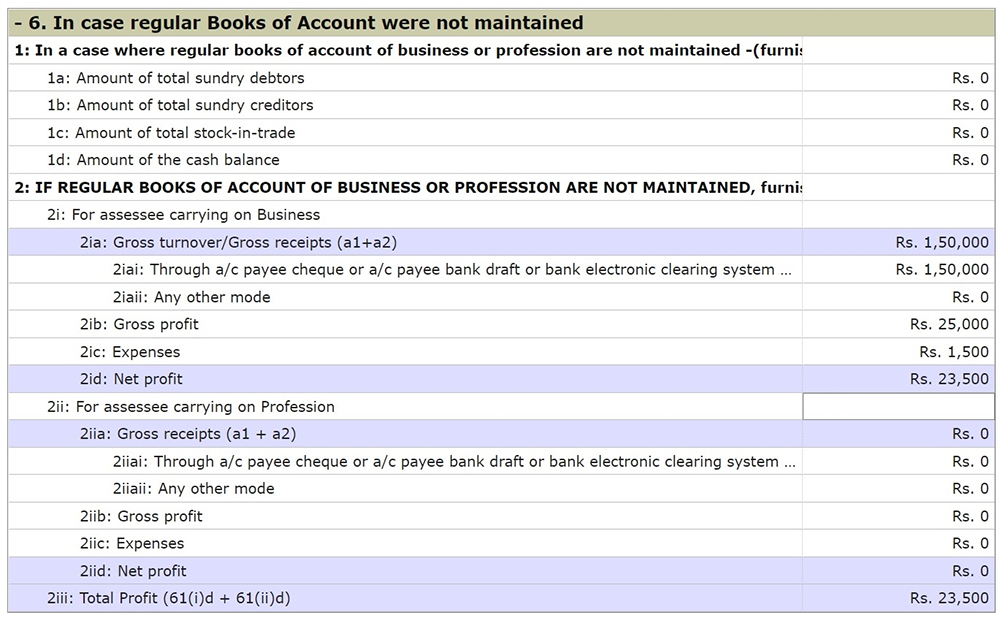Click business Expenses value Rs. 1,500
1000x623 pixels.
(x=954, y=352)
